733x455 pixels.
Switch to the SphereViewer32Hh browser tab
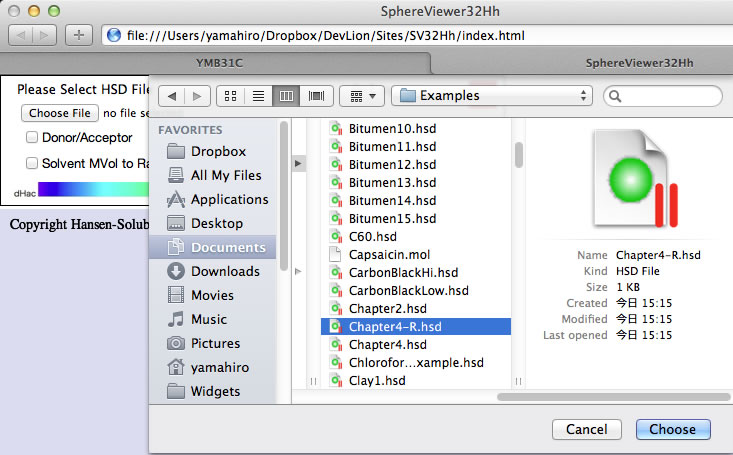(x=639, y=63)
